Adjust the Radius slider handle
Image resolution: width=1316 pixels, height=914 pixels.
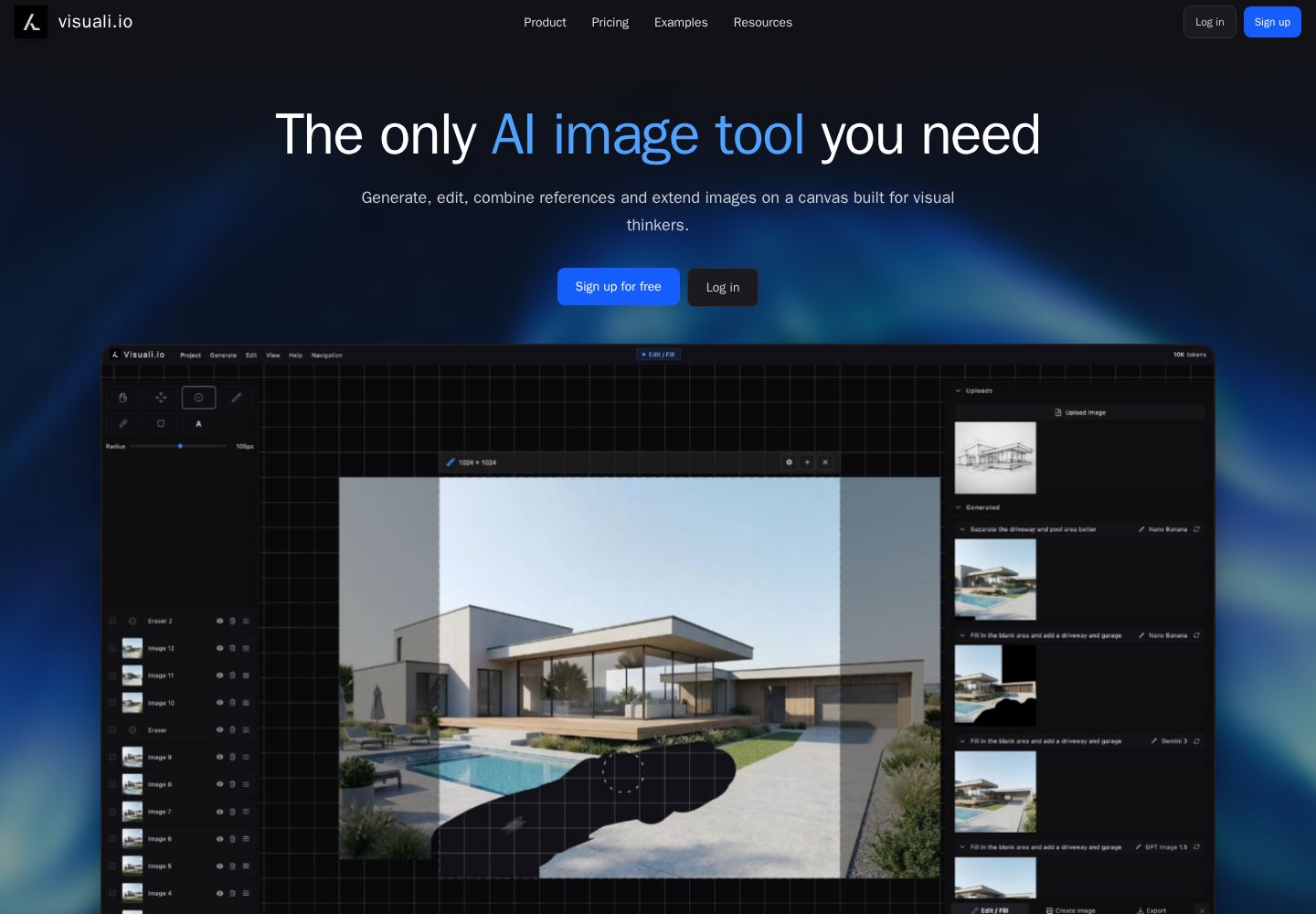pyautogui.click(x=181, y=446)
